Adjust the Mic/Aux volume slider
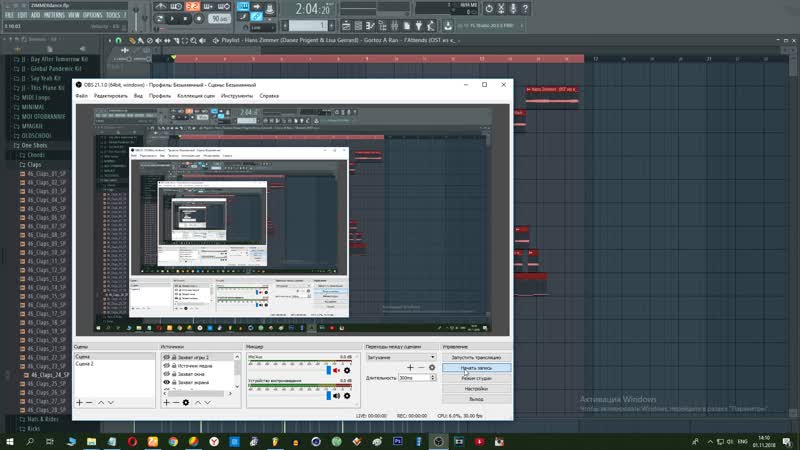The image size is (800, 450). point(329,370)
